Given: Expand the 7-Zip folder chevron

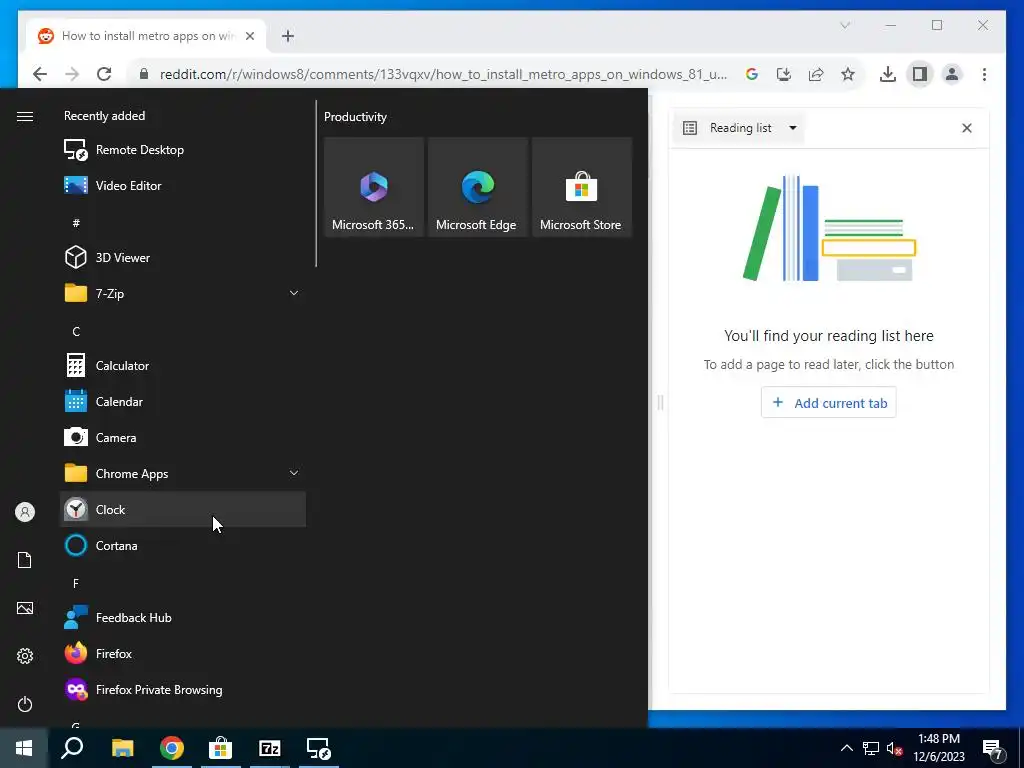Looking at the screenshot, I should (x=294, y=293).
